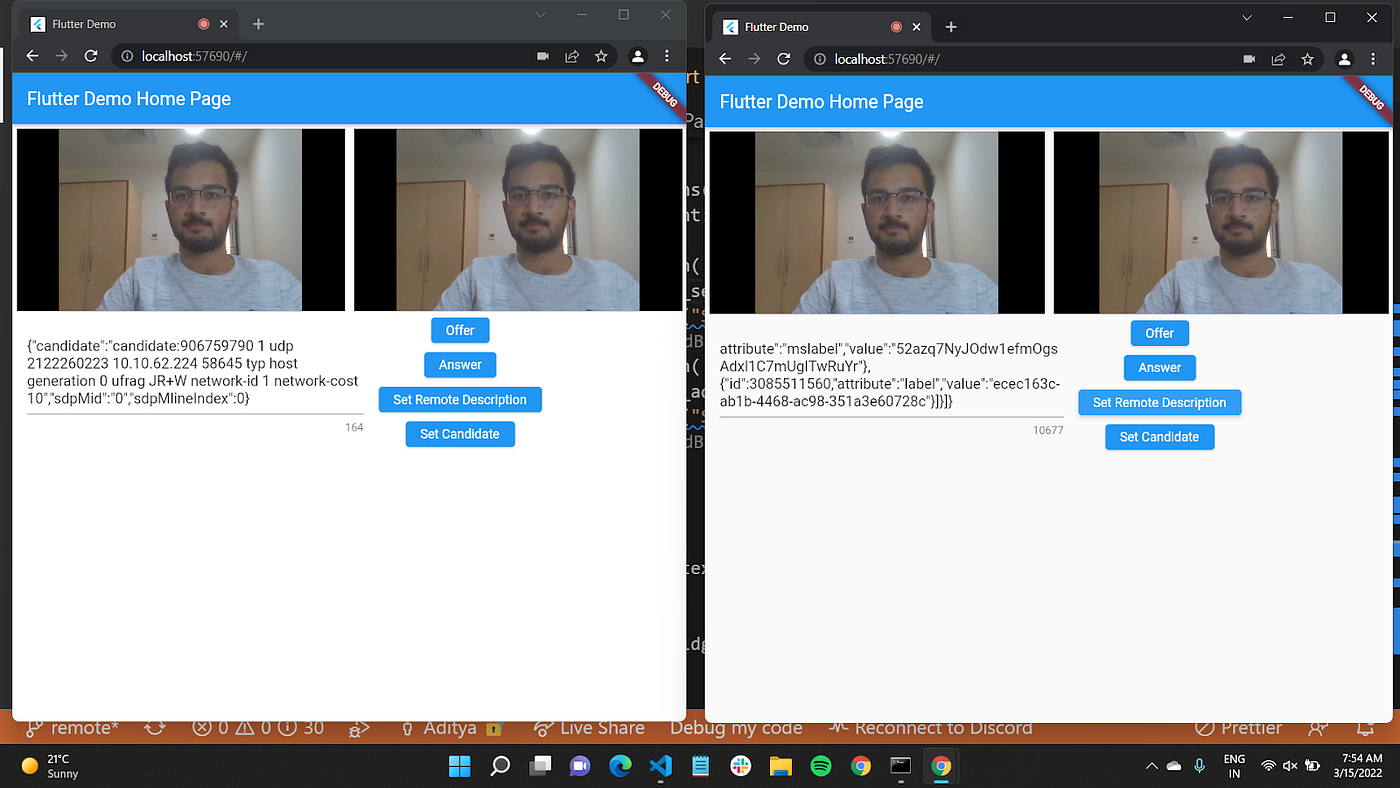
Task: Click the camera-in-use icon in the address bar
Action: tap(542, 57)
